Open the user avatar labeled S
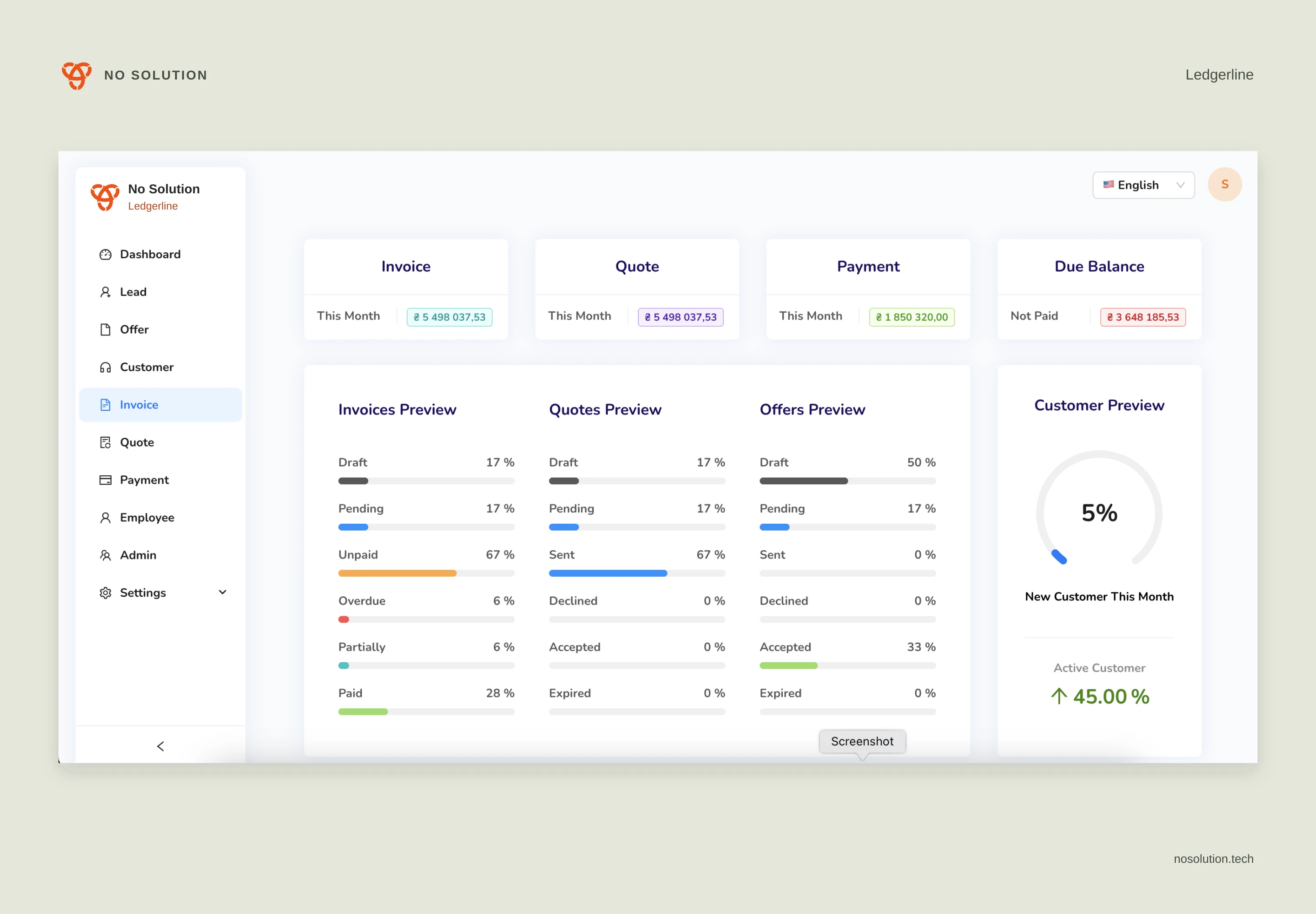This screenshot has width=1316, height=914. [1224, 185]
